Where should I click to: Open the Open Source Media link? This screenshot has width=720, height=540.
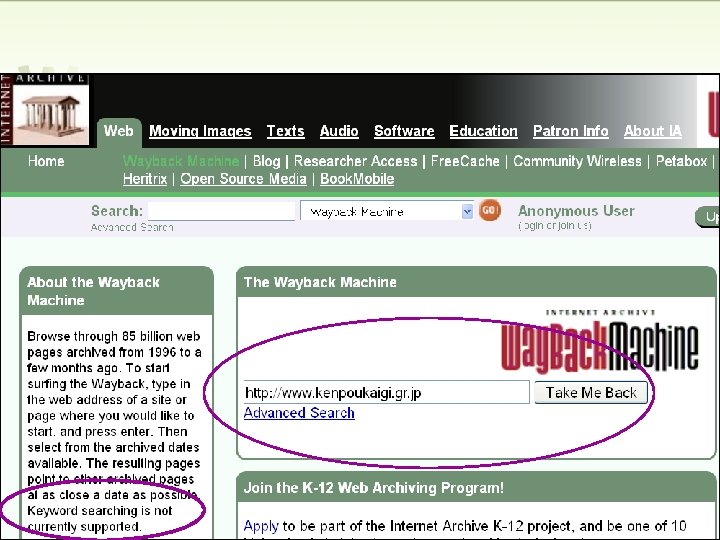coord(243,179)
